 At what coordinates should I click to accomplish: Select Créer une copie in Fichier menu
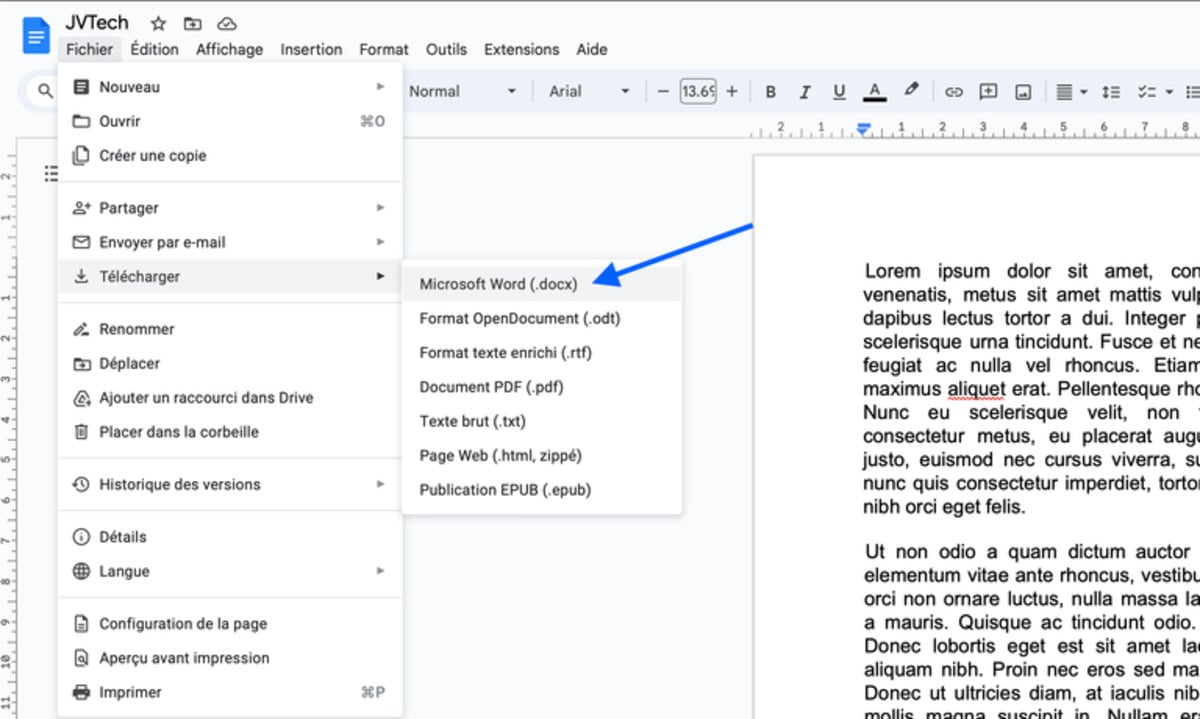pyautogui.click(x=152, y=156)
